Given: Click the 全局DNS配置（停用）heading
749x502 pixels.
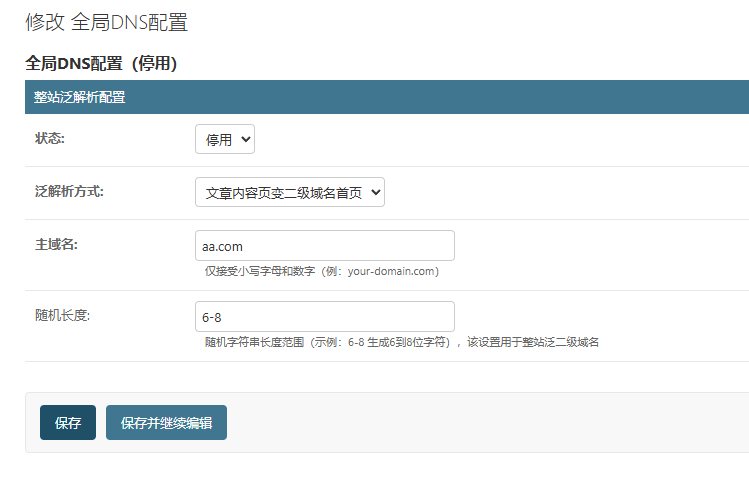Looking at the screenshot, I should click(101, 63).
